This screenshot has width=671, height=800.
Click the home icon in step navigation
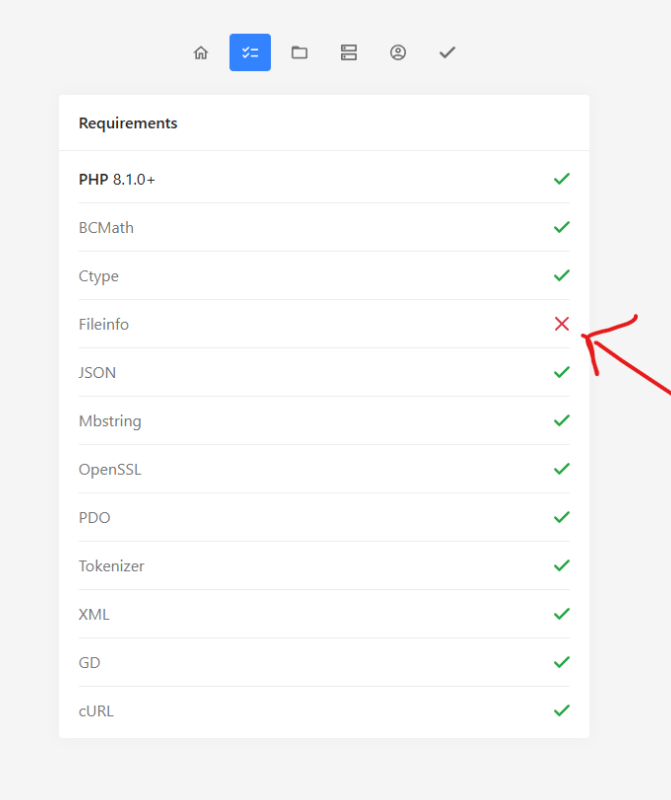coord(201,53)
